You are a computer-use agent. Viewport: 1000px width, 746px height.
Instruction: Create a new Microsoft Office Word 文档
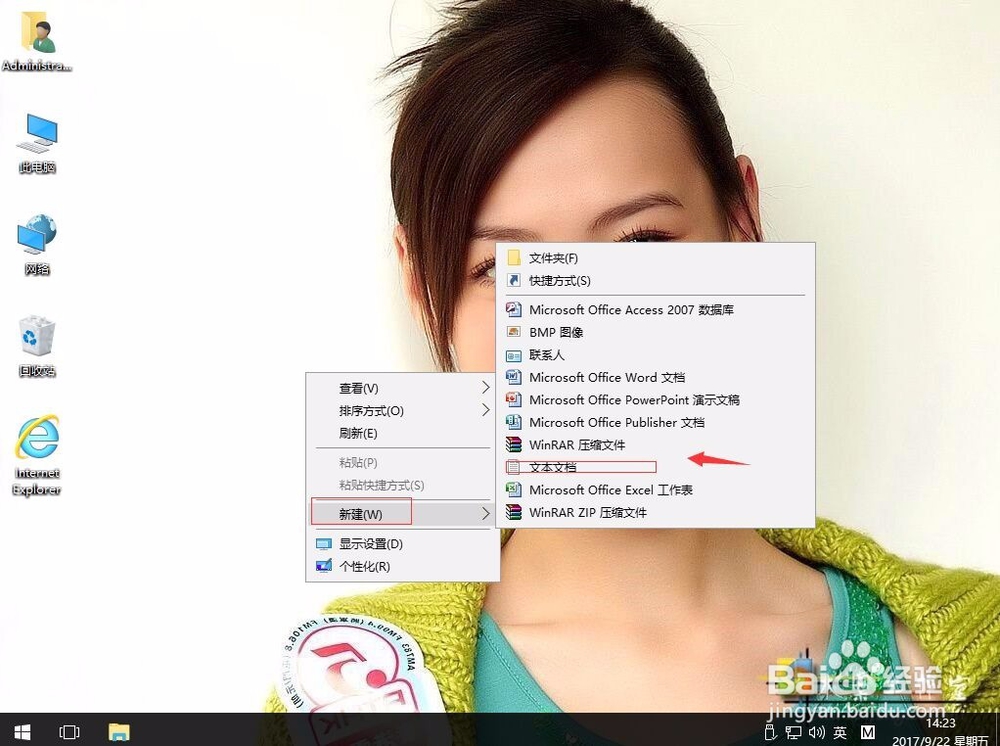tap(608, 377)
